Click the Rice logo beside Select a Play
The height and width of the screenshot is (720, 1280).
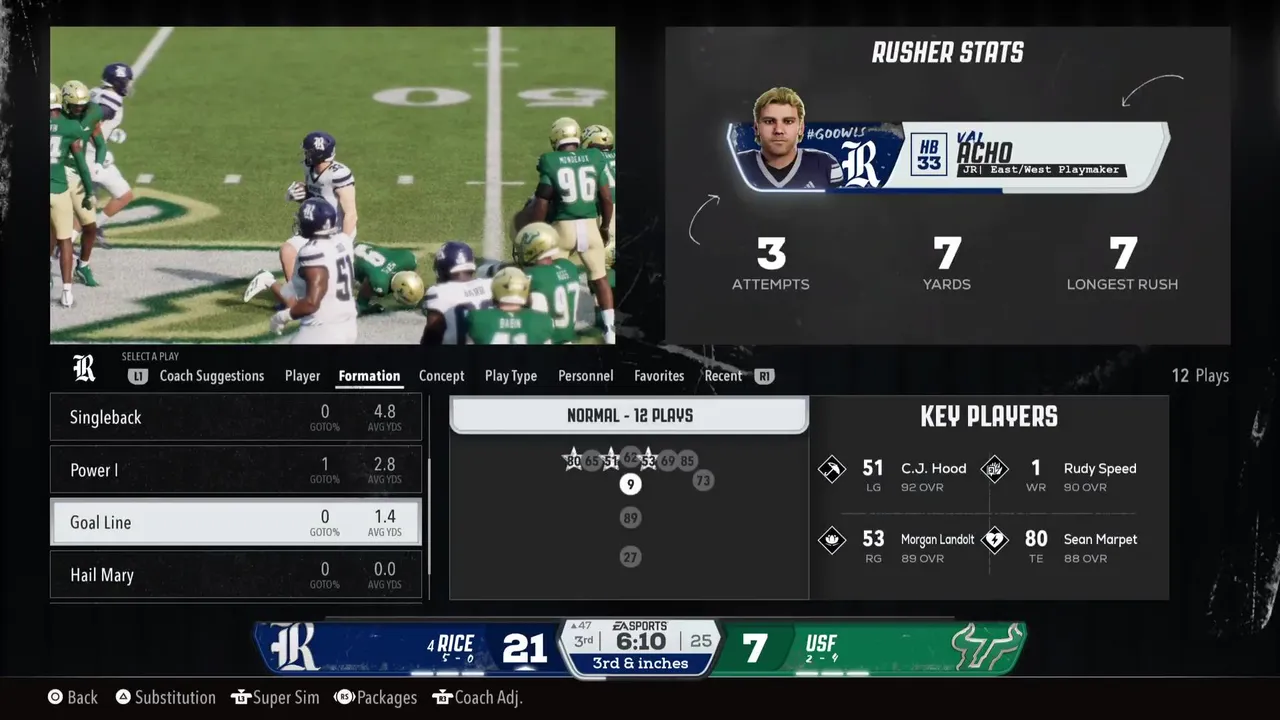(x=85, y=368)
